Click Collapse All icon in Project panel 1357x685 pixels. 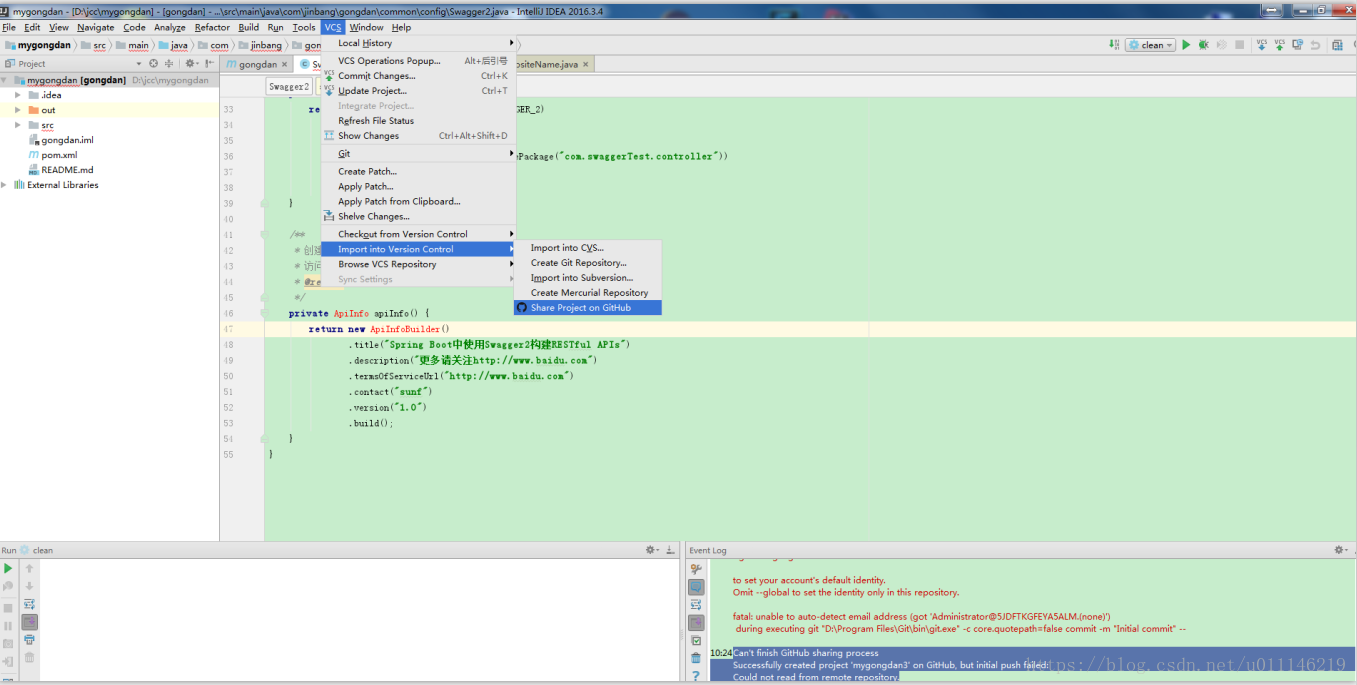pyautogui.click(x=169, y=64)
